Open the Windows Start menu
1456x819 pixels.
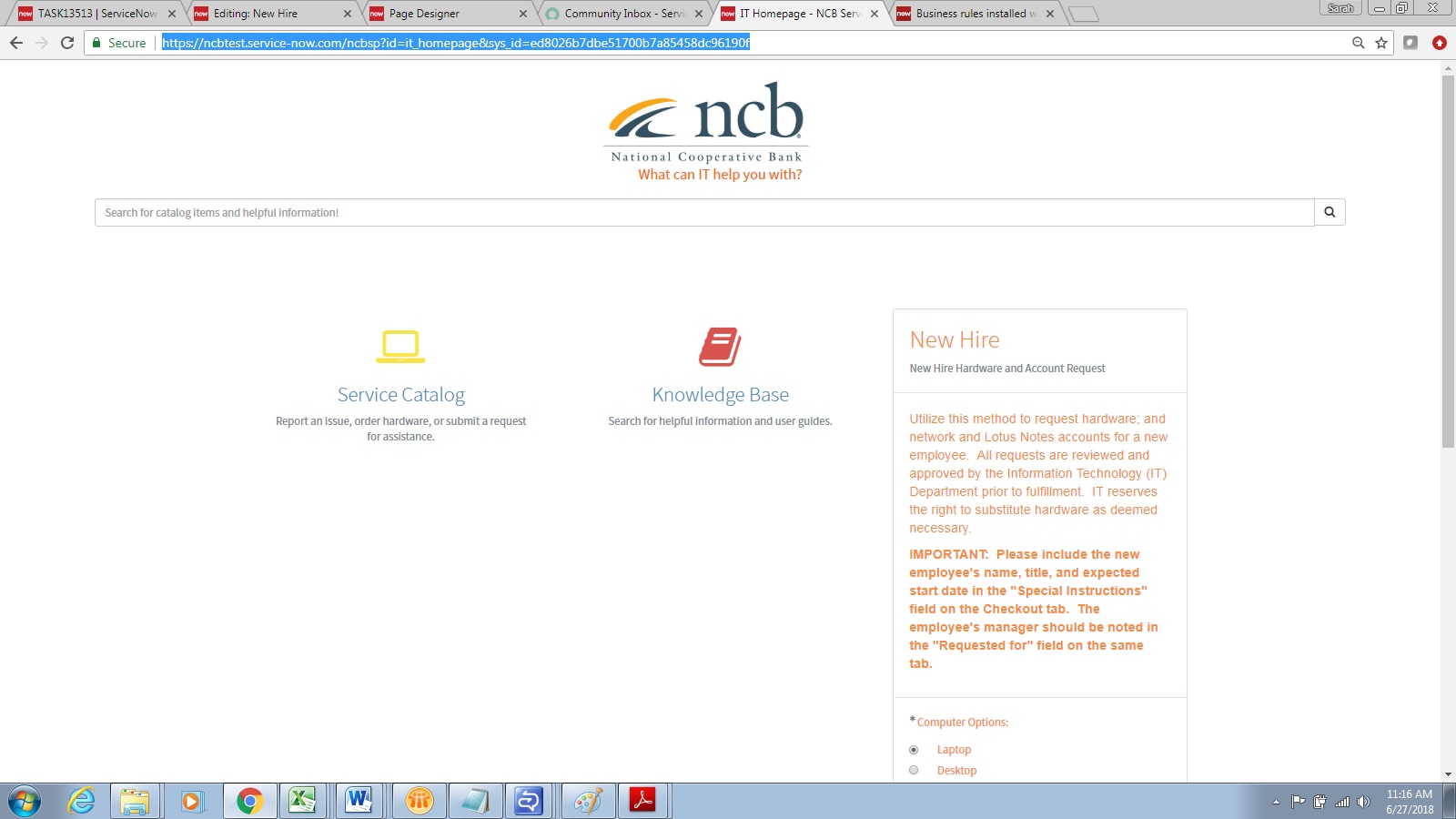(25, 802)
